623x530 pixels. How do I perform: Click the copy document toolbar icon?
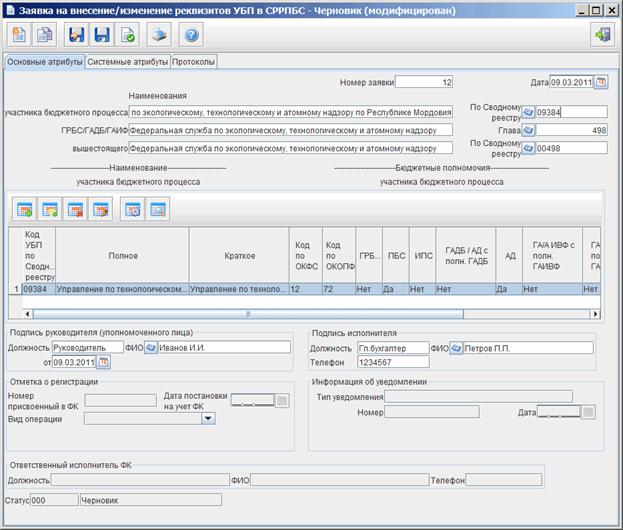coord(44,35)
